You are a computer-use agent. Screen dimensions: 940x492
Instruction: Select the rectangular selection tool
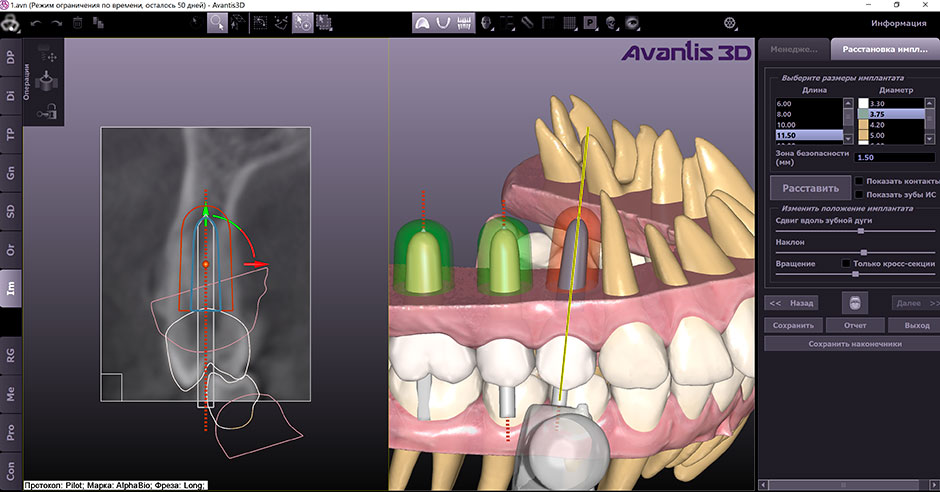[x=260, y=23]
